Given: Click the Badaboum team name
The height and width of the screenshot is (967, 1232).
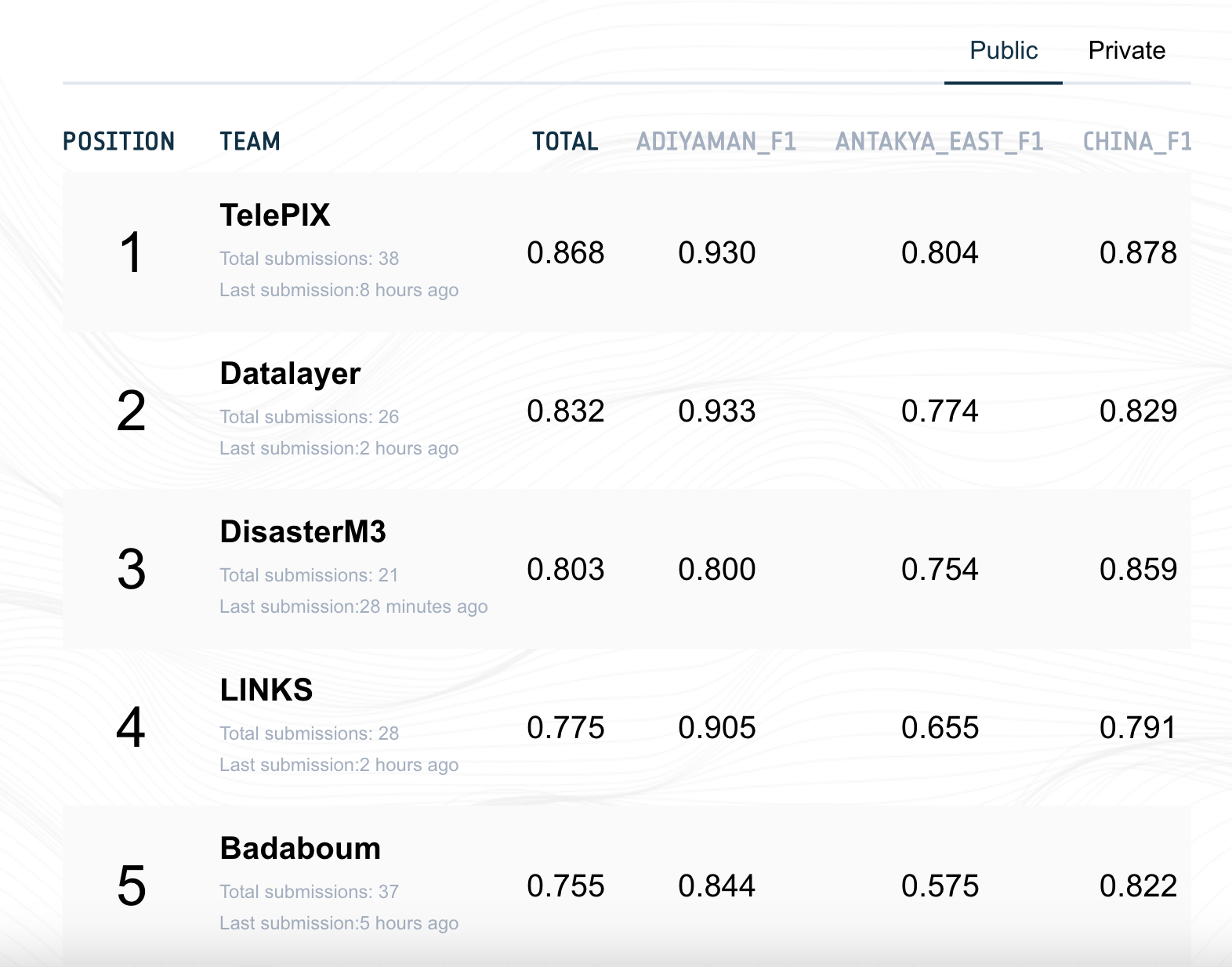Looking at the screenshot, I should (300, 849).
